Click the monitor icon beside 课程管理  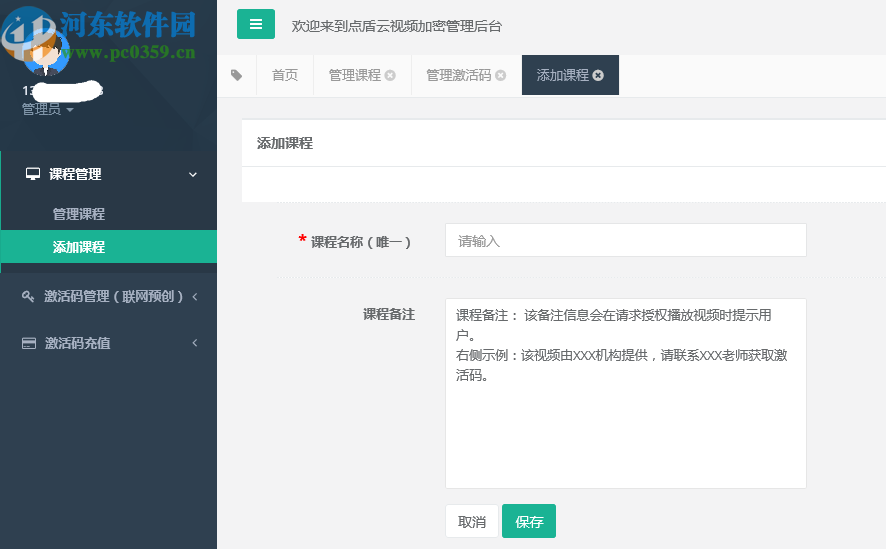tap(33, 174)
